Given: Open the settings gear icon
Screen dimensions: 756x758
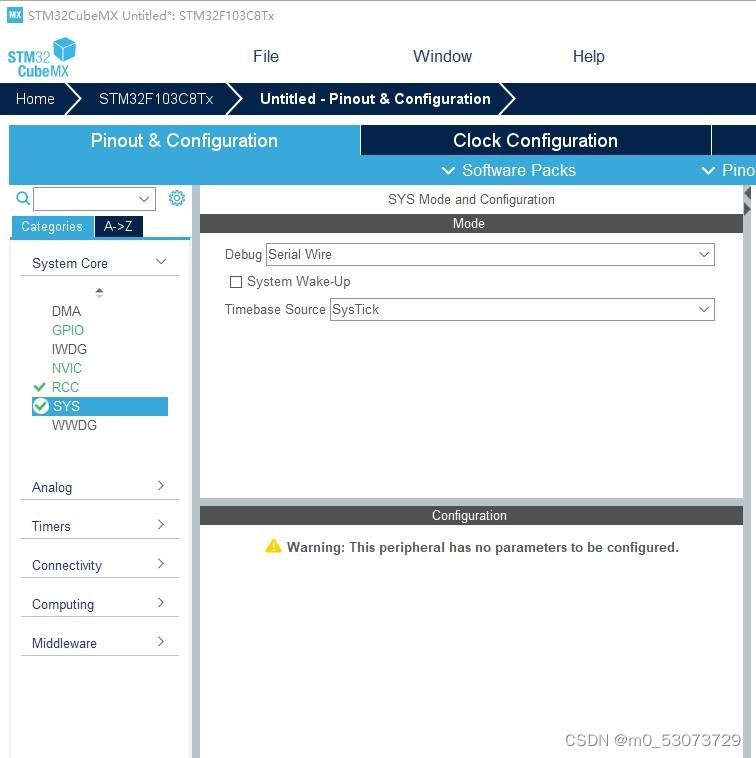Looking at the screenshot, I should tap(177, 198).
